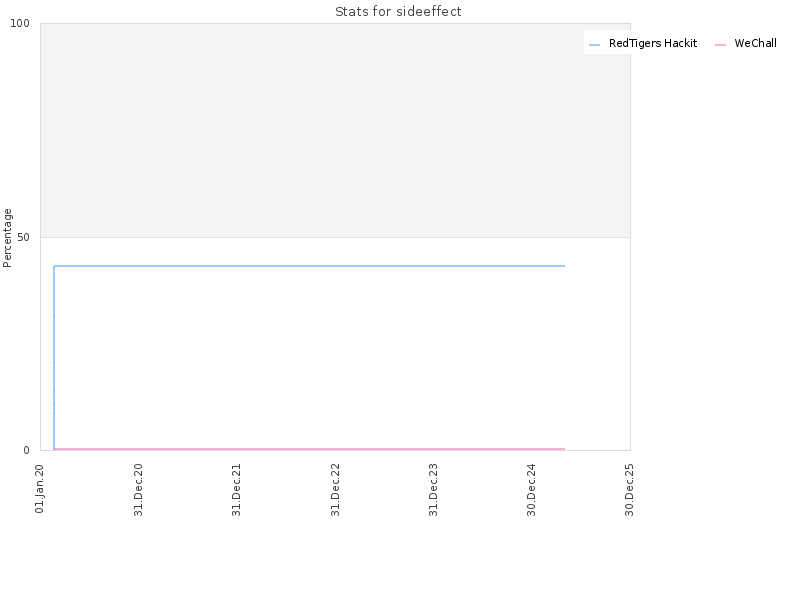This screenshot has height=600, width=800.
Task: Click the 50 y-axis tick label
Action: click(23, 237)
